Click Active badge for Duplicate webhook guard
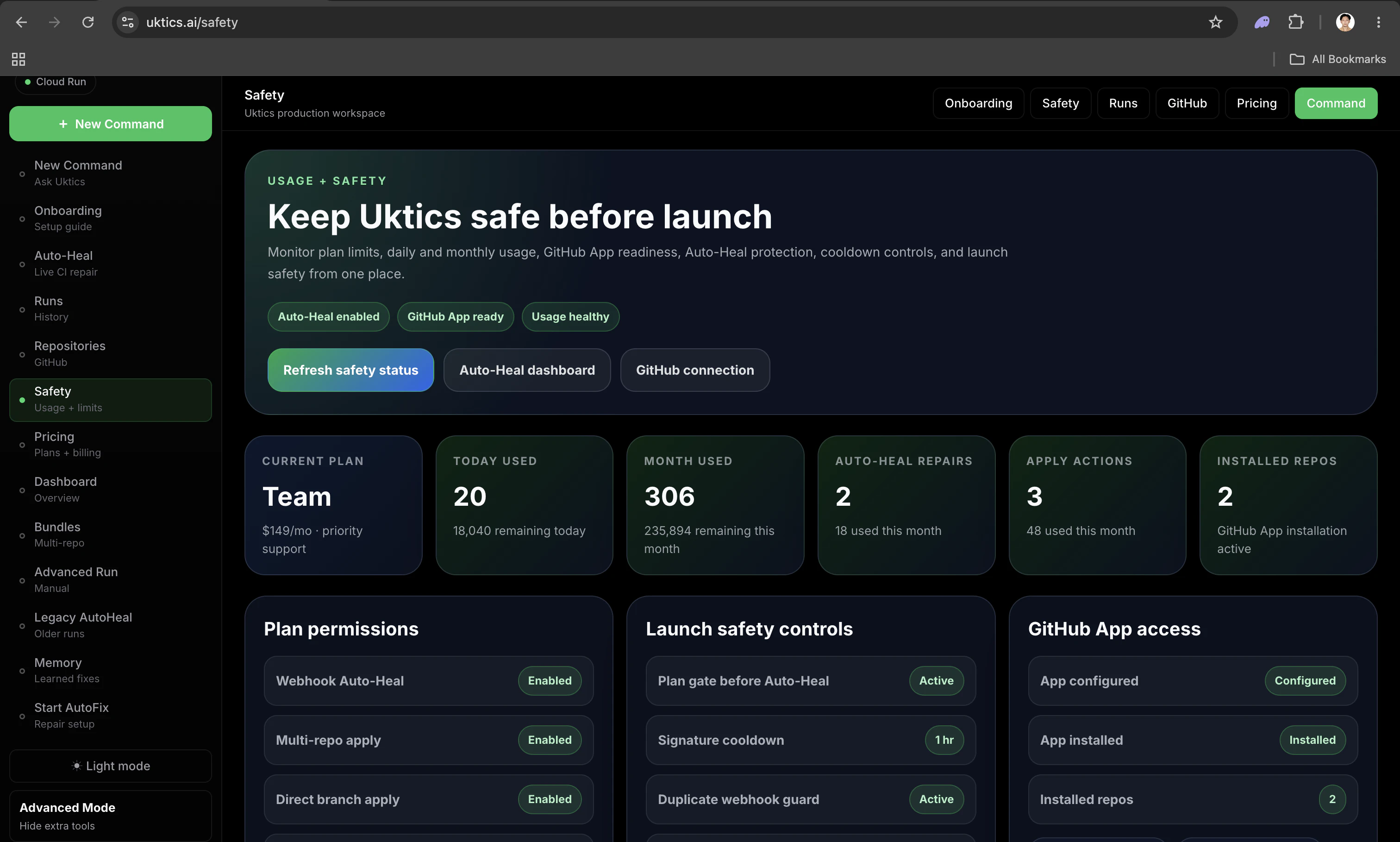 coord(936,799)
